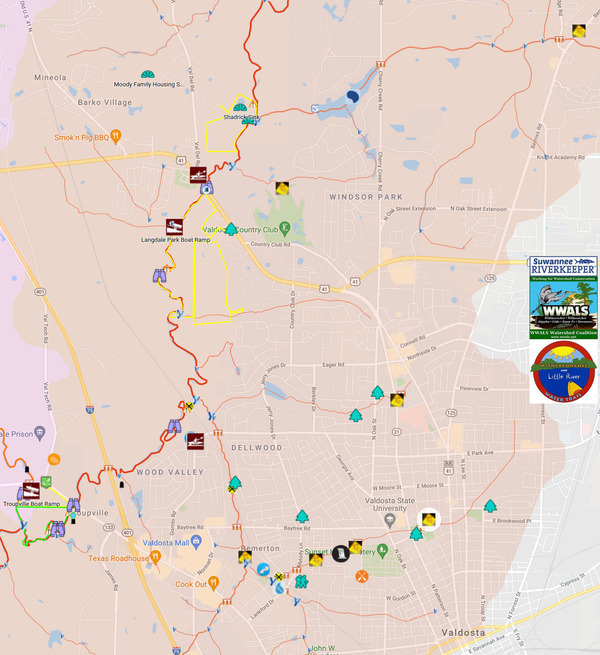The height and width of the screenshot is (655, 600).
Task: Click the green tree icon at Valdosta Country Club
Action: click(x=231, y=229)
